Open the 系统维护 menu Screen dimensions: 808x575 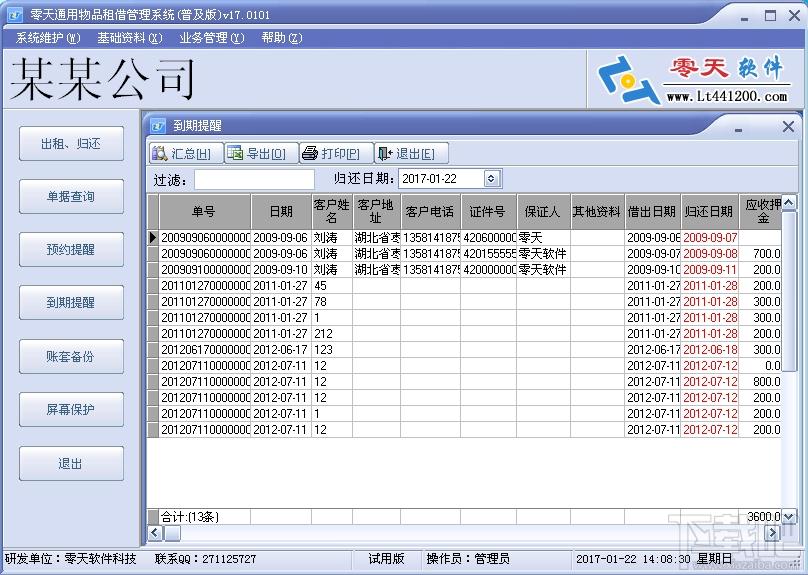point(47,38)
